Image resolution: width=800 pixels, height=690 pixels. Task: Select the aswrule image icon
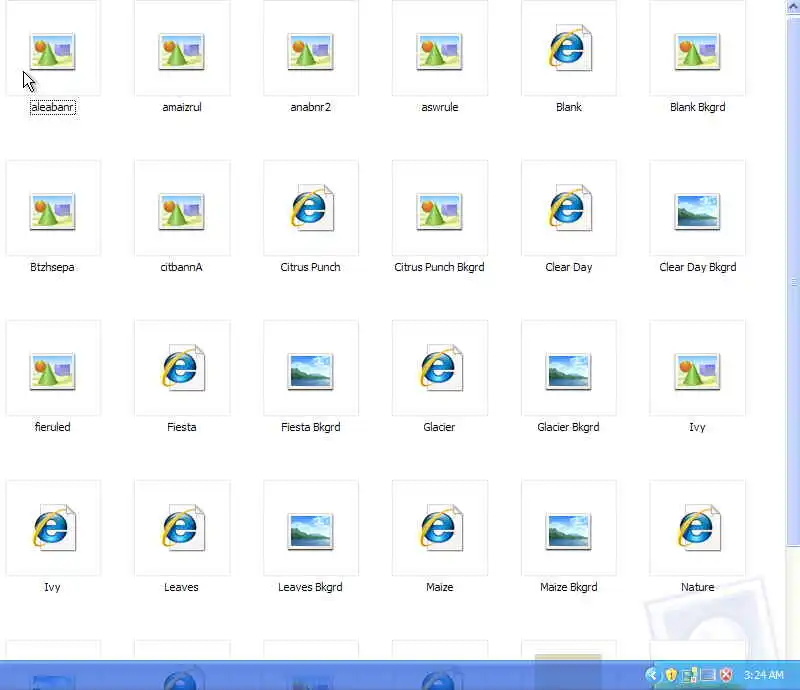point(439,51)
